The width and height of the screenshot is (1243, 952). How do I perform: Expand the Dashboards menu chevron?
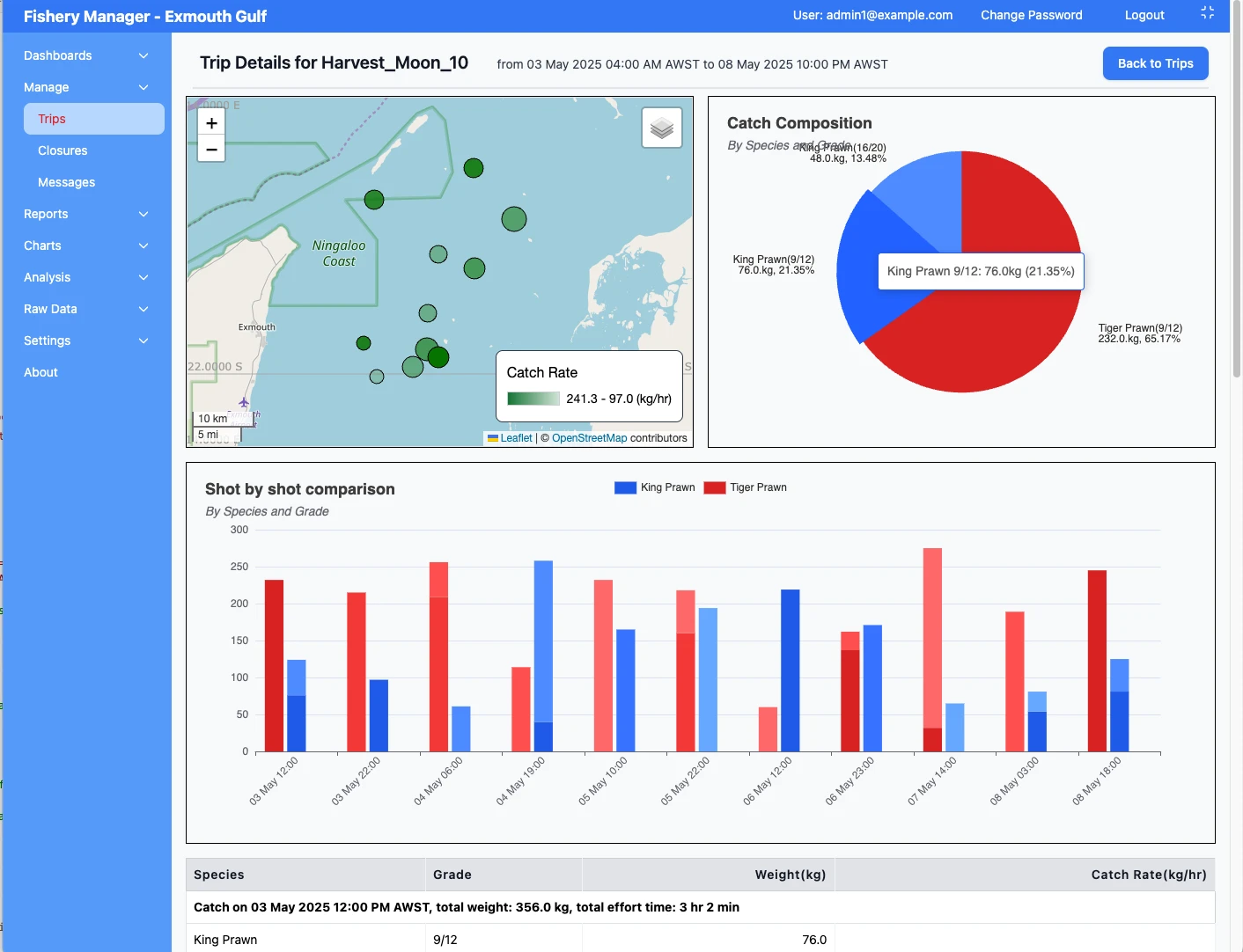coord(143,55)
